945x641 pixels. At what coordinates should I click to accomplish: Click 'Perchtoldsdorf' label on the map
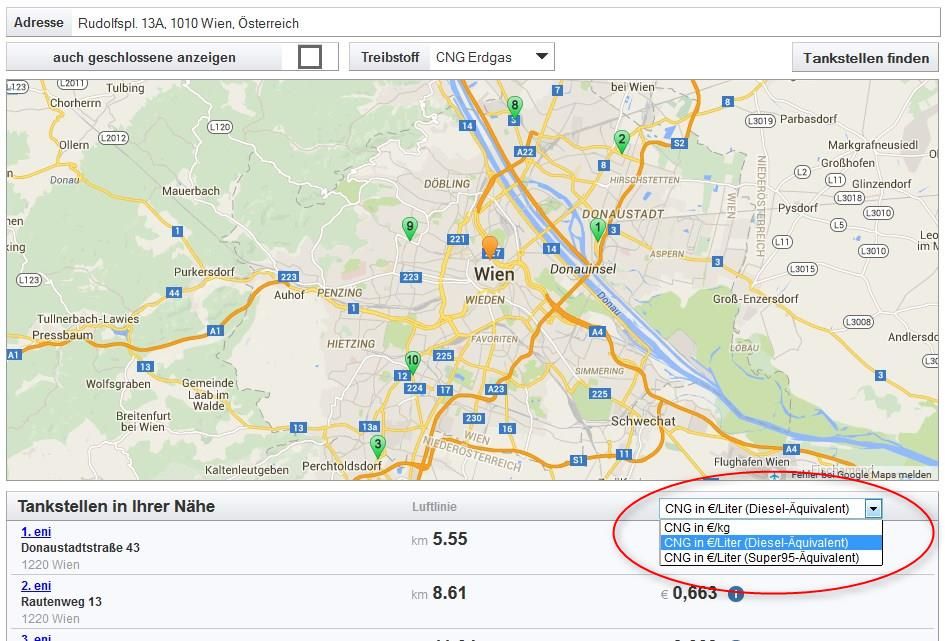pyautogui.click(x=342, y=466)
